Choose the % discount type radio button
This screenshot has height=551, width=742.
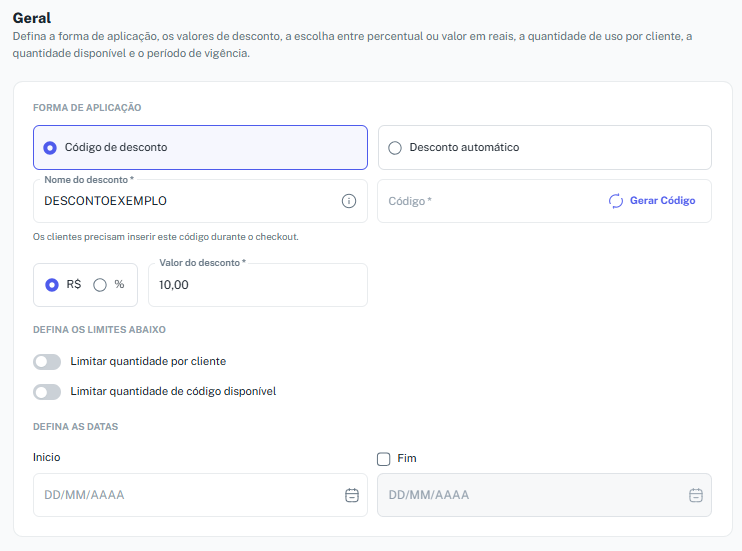[x=100, y=285]
